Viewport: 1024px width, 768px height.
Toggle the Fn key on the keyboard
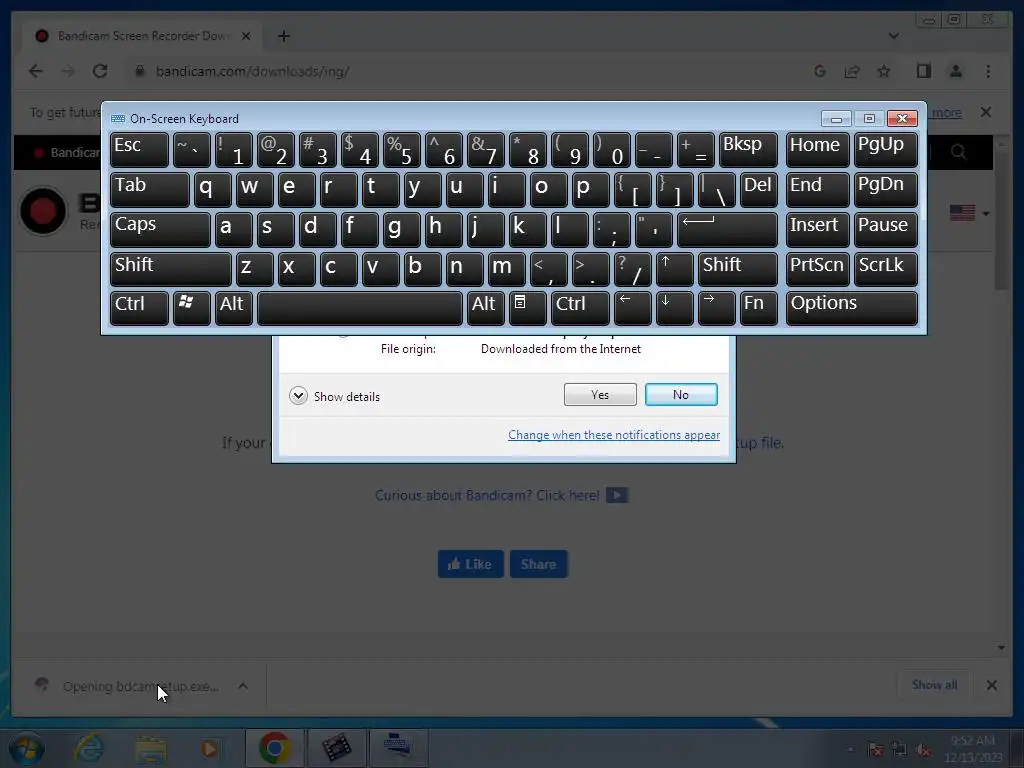758,308
